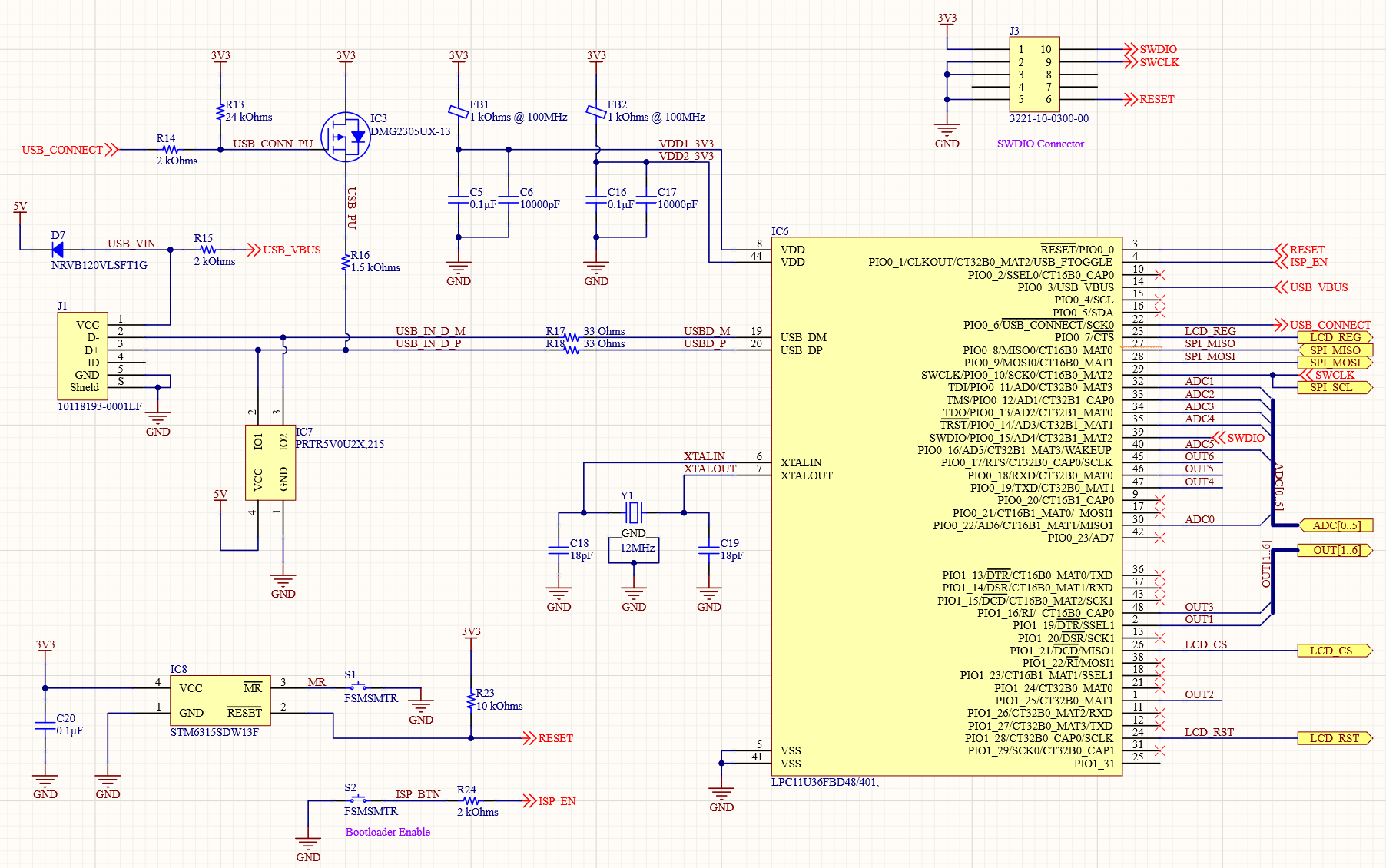Select the GND symbol under J3 connector
The image size is (1386, 868).
pos(947,136)
